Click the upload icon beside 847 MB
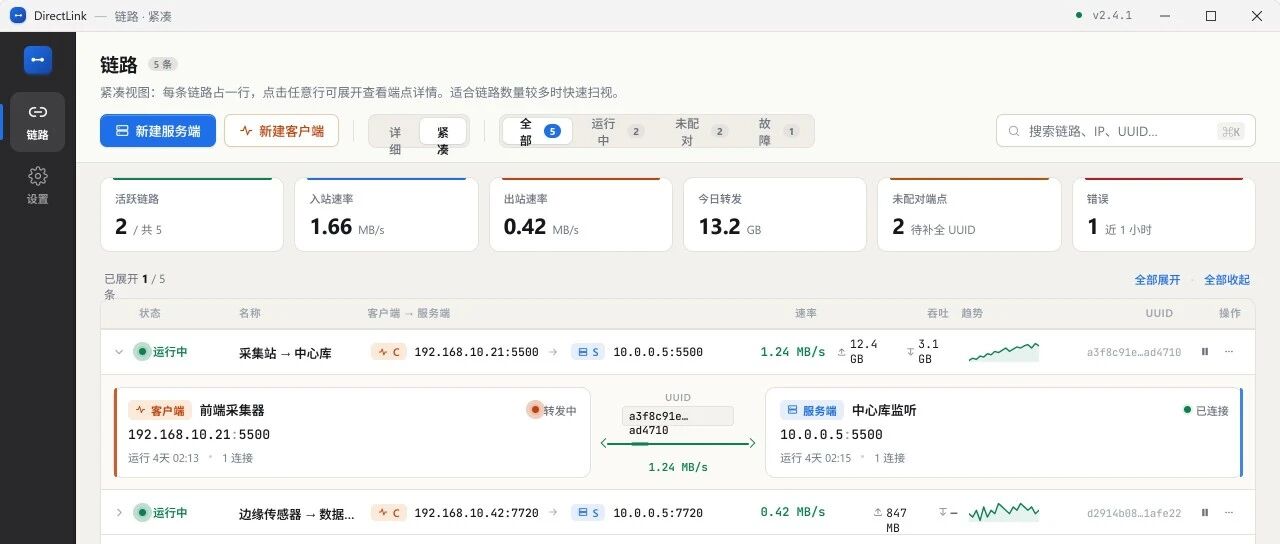 pyautogui.click(x=878, y=513)
